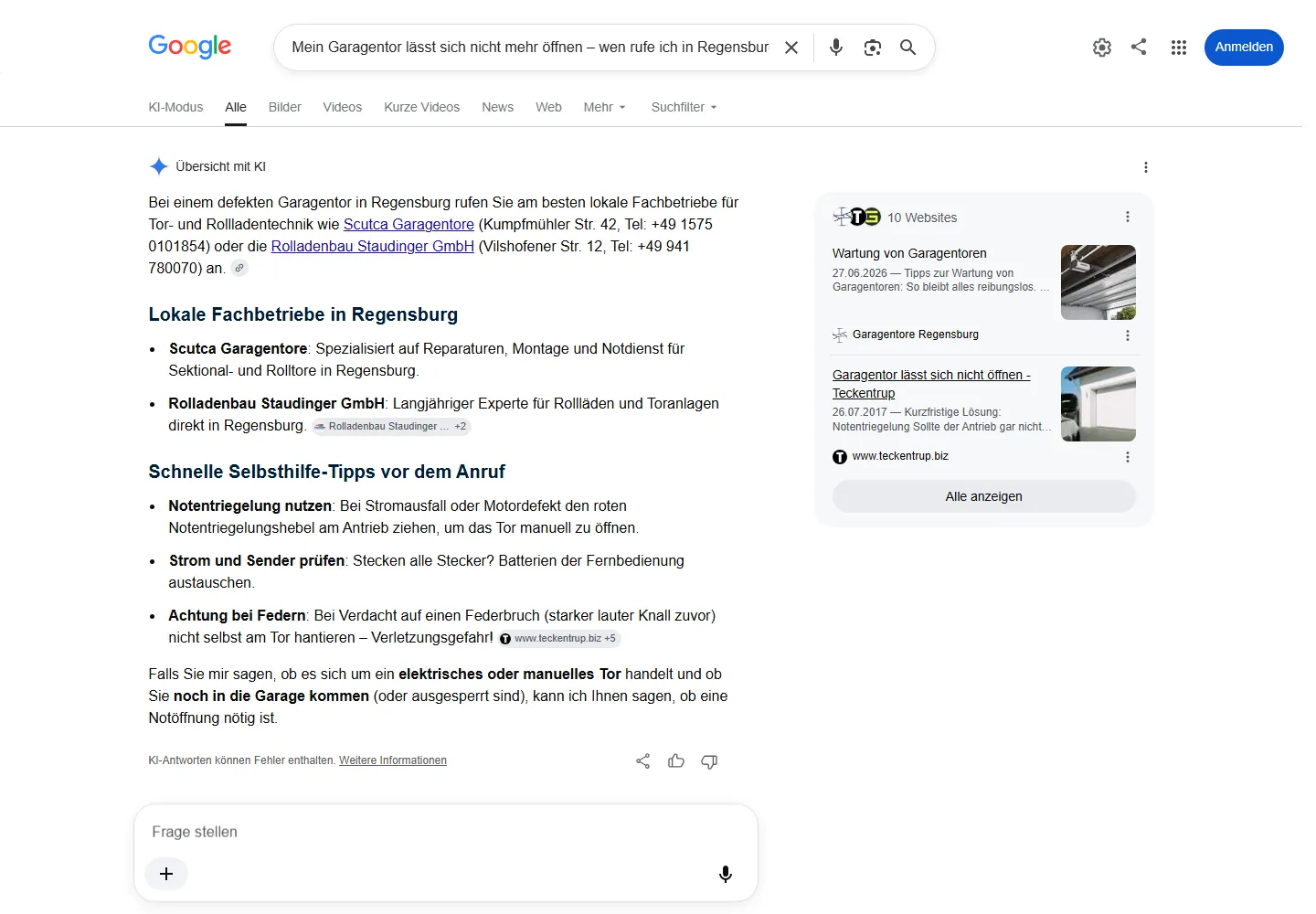This screenshot has height=914, width=1316.
Task: Click the Anmelden button
Action: (x=1244, y=48)
